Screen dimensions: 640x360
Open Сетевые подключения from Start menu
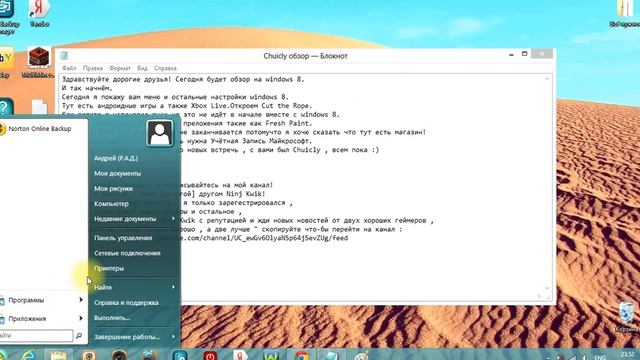(127, 253)
